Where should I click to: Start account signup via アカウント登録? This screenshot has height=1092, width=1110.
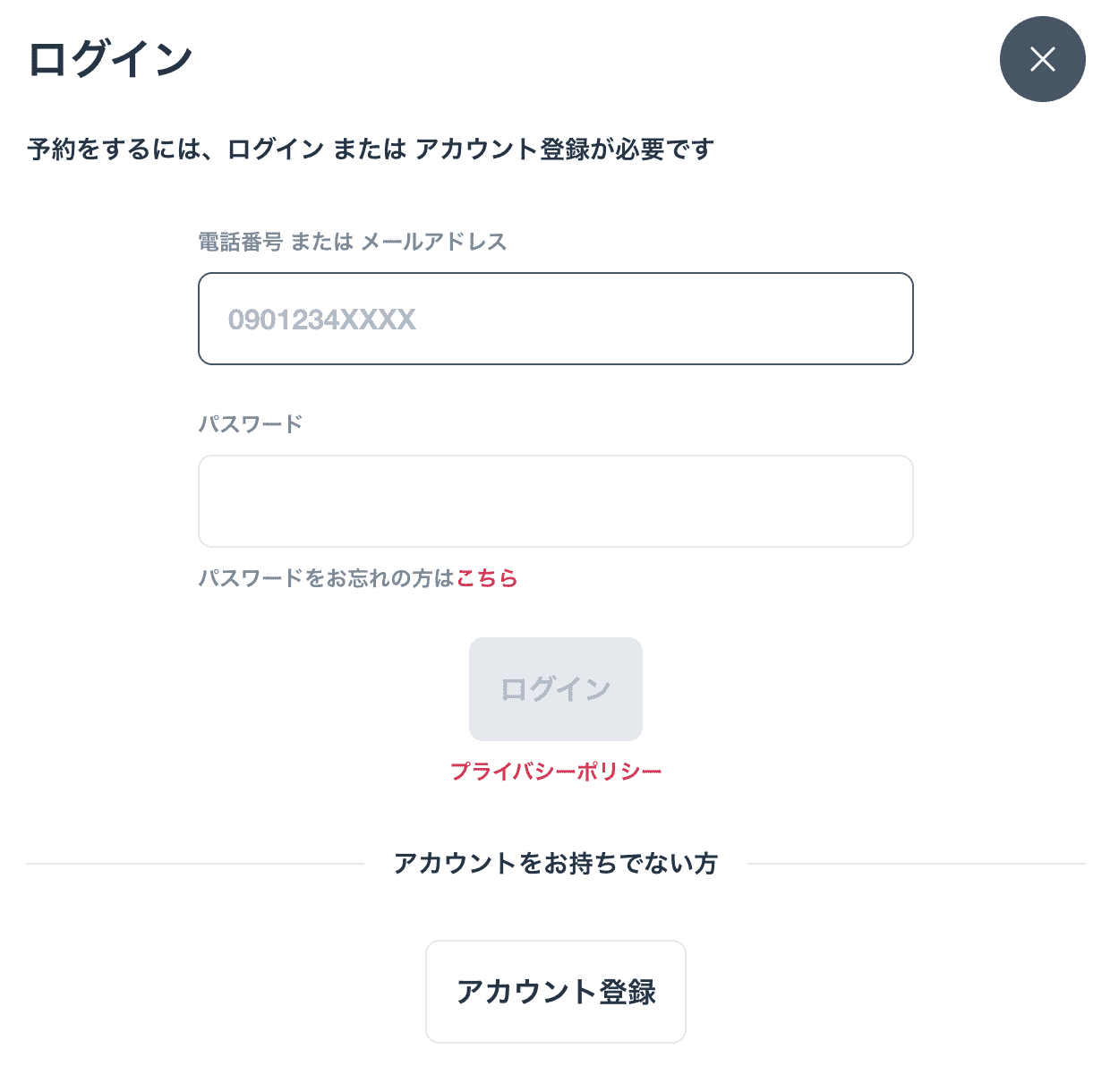(556, 992)
